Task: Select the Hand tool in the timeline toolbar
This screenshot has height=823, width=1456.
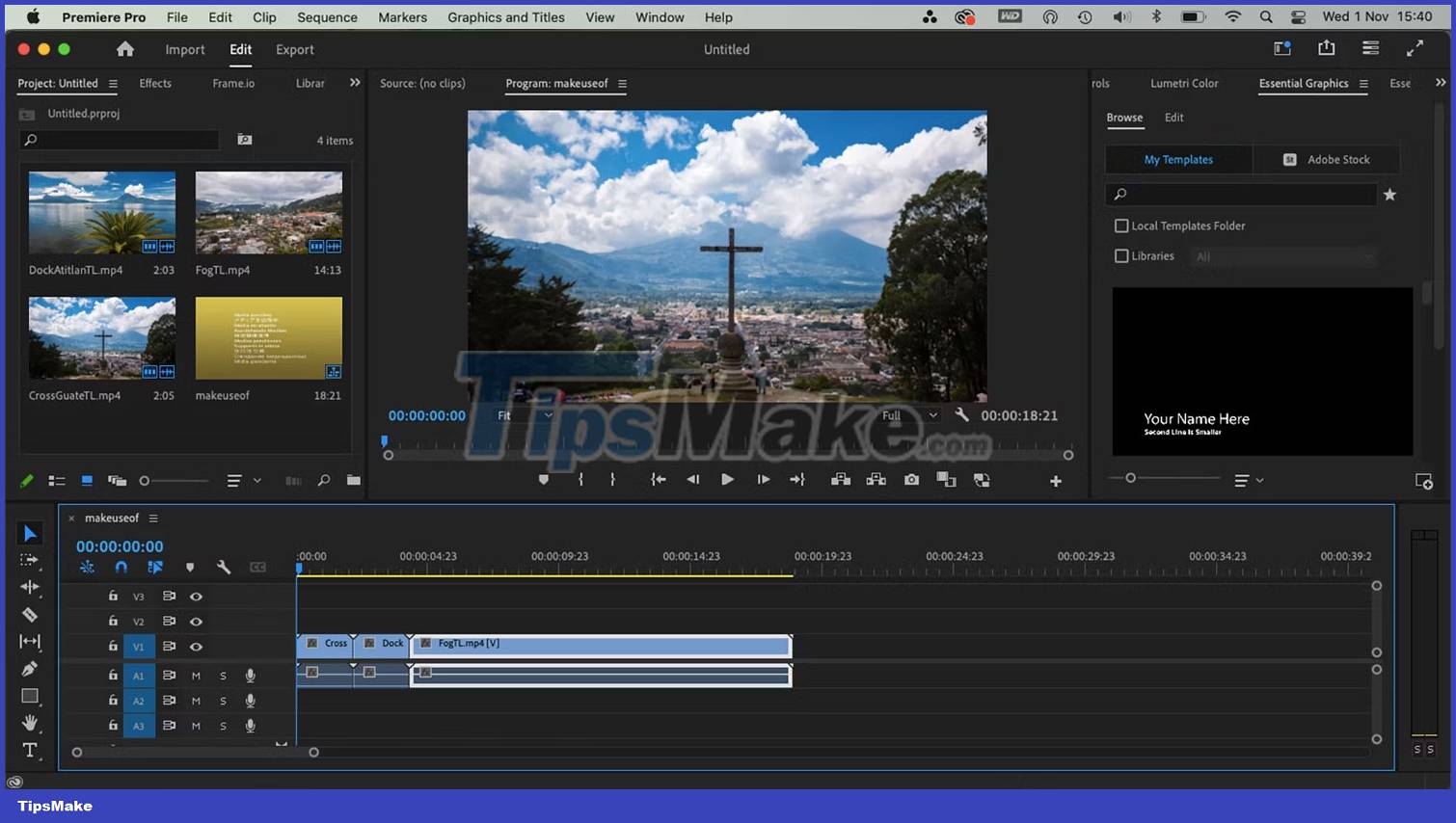Action: [30, 723]
